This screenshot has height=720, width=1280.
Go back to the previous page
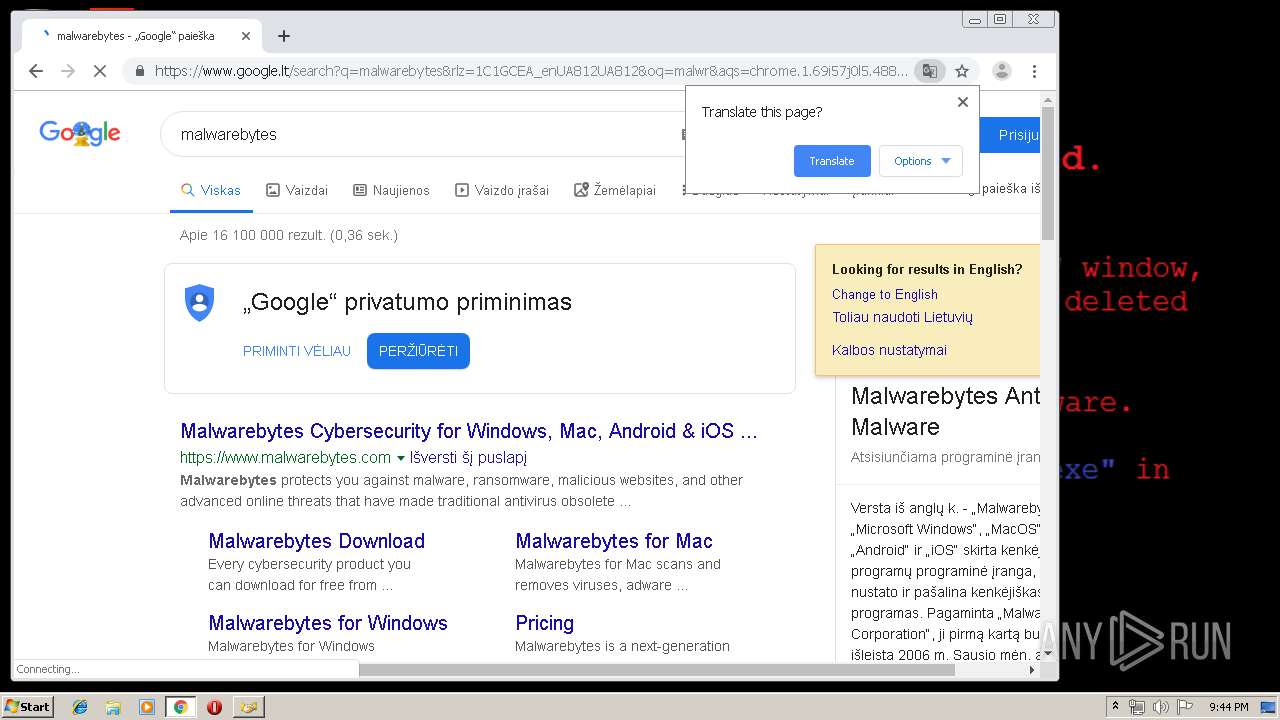click(36, 71)
